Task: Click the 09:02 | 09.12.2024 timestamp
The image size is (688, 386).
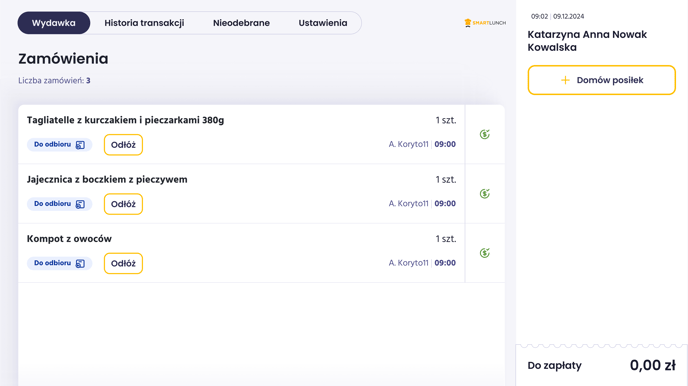Action: pos(557,16)
